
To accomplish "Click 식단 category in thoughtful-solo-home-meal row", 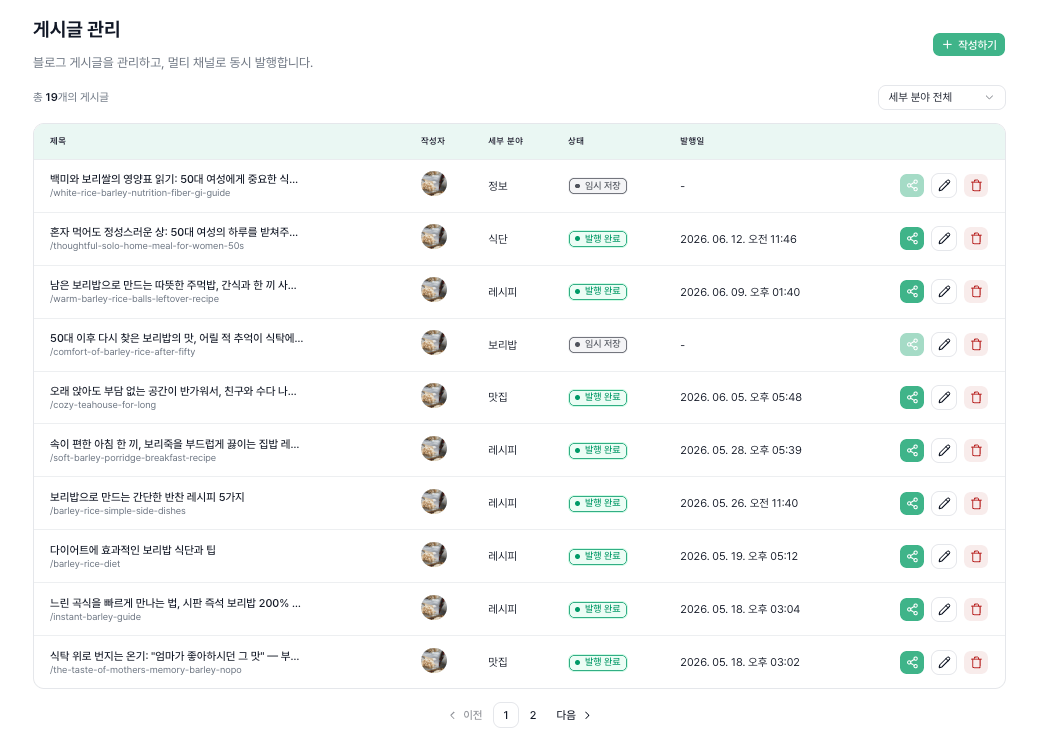I will pyautogui.click(x=498, y=239).
